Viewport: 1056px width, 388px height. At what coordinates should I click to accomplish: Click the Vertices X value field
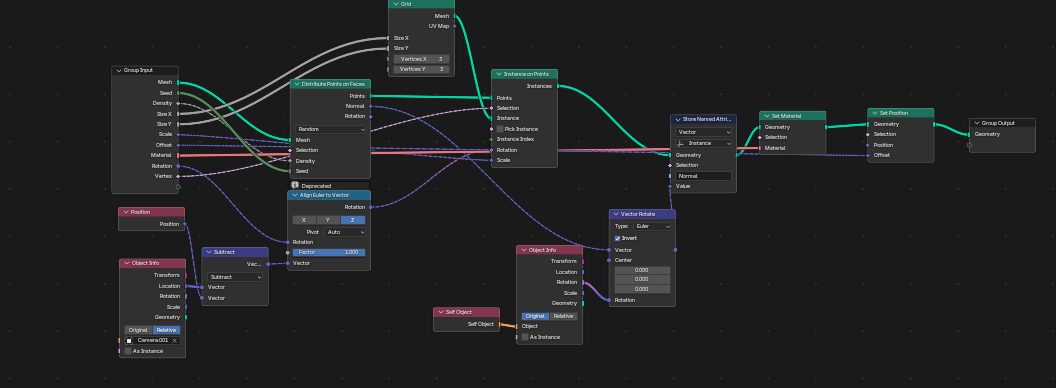point(422,59)
